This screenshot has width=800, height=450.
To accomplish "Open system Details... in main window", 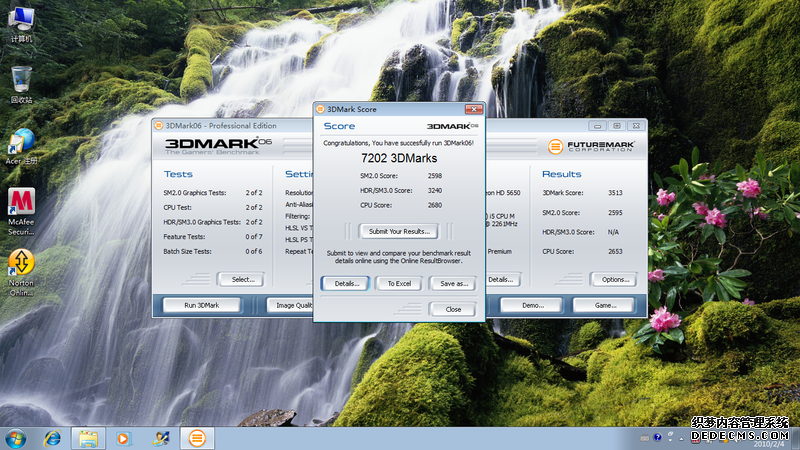I will tap(502, 279).
